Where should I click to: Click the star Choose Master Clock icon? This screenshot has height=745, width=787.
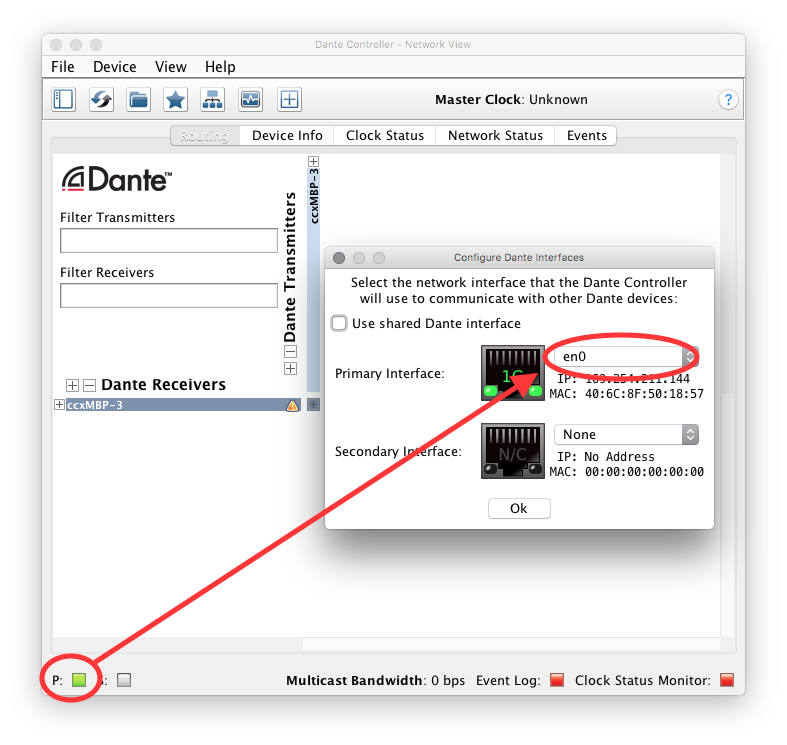coord(175,99)
